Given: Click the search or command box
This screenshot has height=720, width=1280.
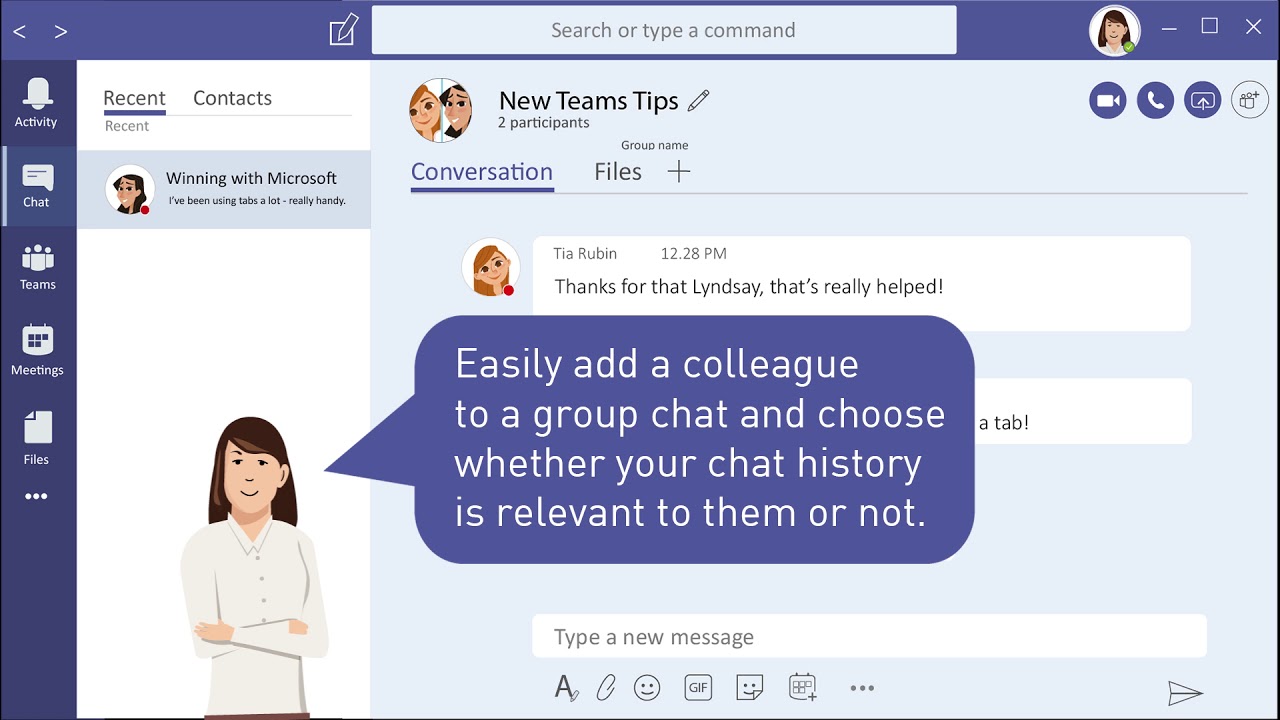Looking at the screenshot, I should tap(664, 30).
